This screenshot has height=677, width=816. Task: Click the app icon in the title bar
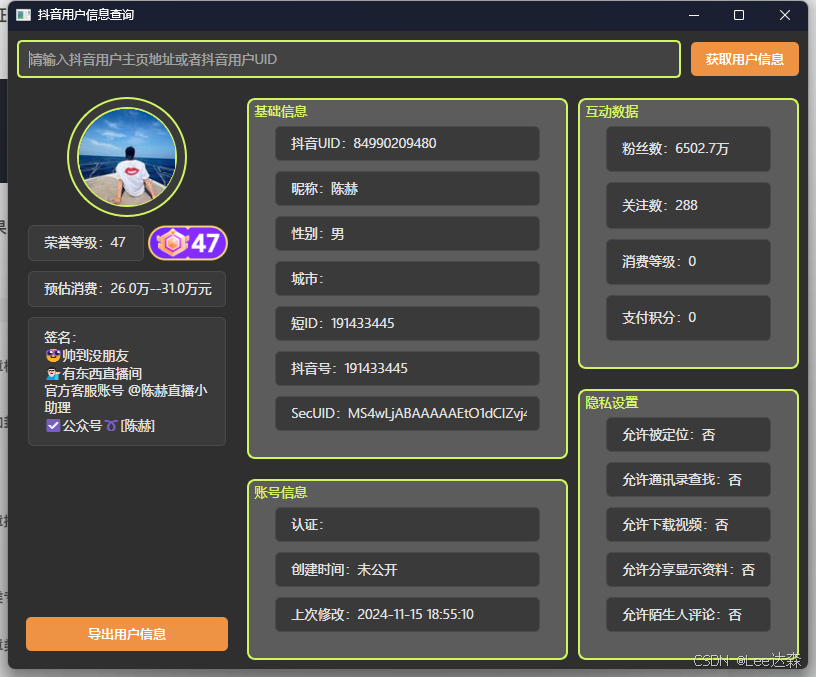(x=23, y=15)
